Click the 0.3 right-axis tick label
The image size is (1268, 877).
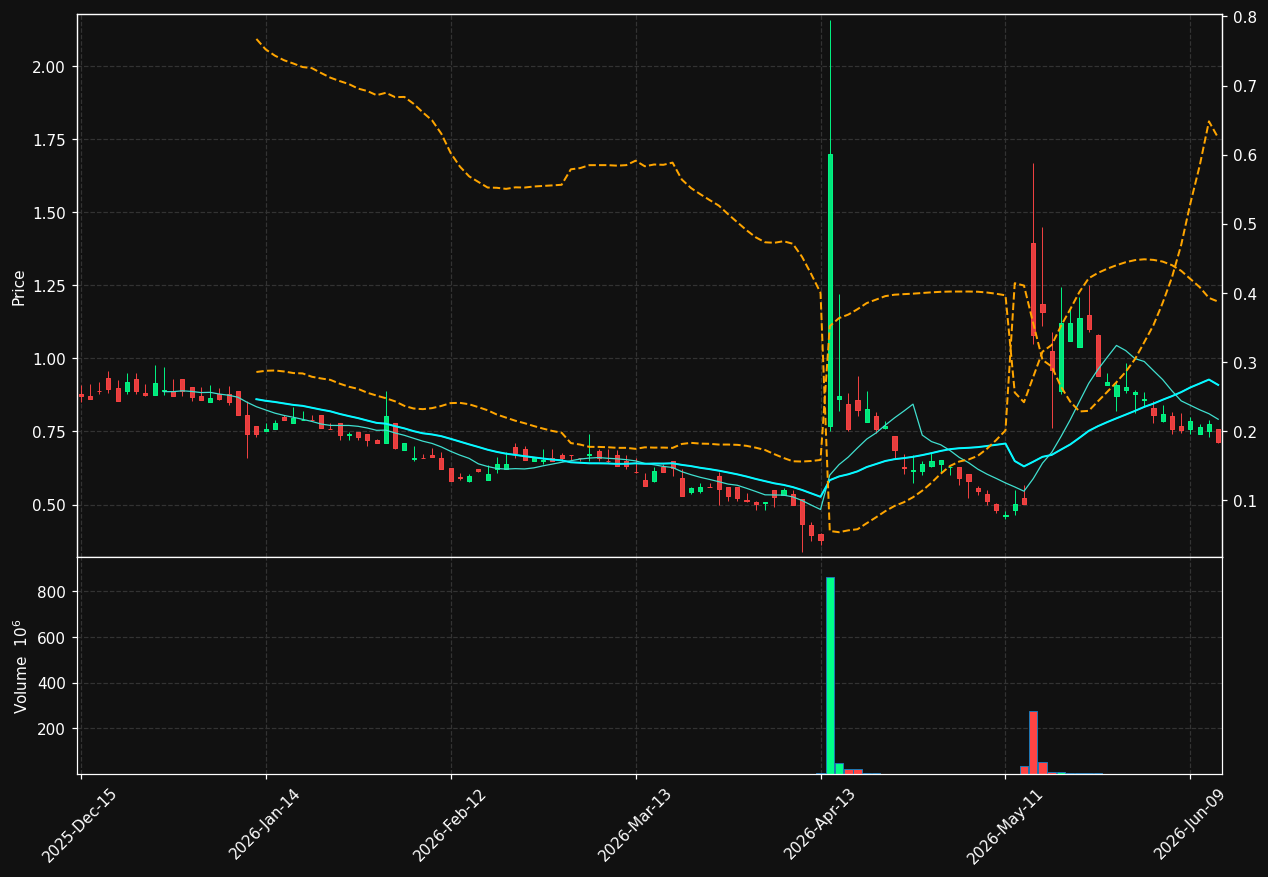pyautogui.click(x=1245, y=363)
